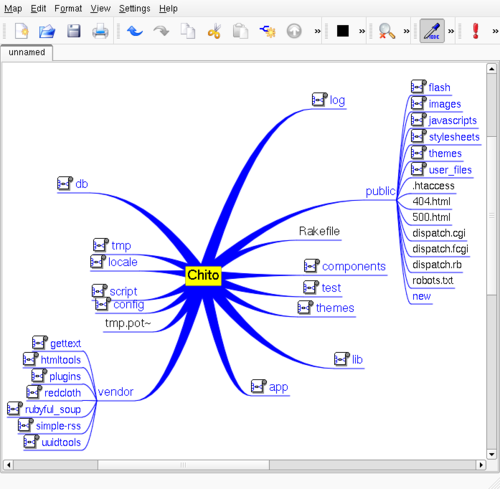Expand the collapsed db branch icon
The image size is (500, 489).
coord(65,183)
